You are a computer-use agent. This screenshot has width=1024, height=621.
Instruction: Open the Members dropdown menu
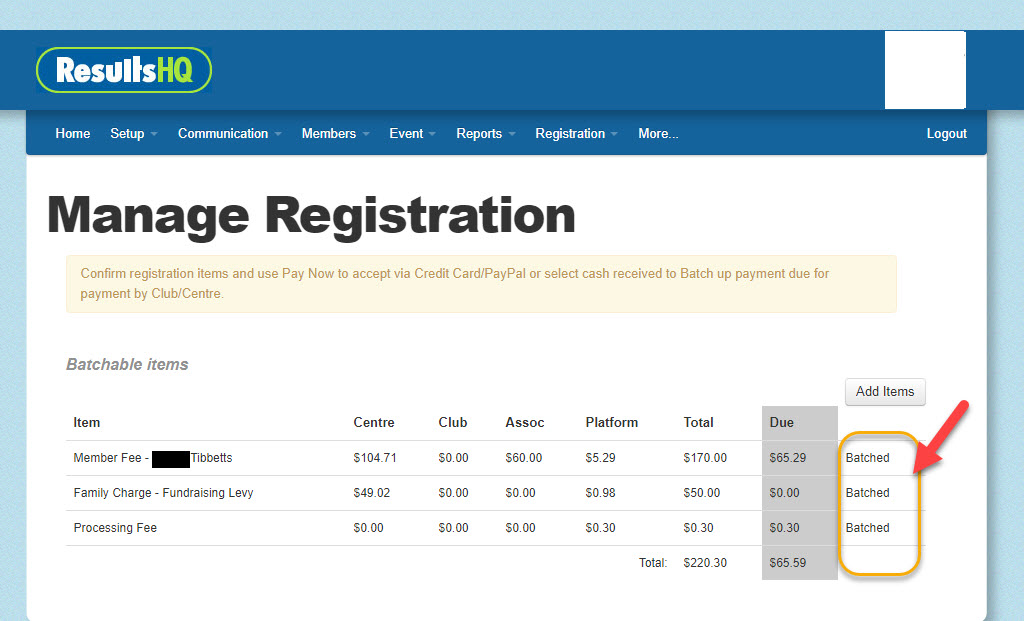point(335,133)
